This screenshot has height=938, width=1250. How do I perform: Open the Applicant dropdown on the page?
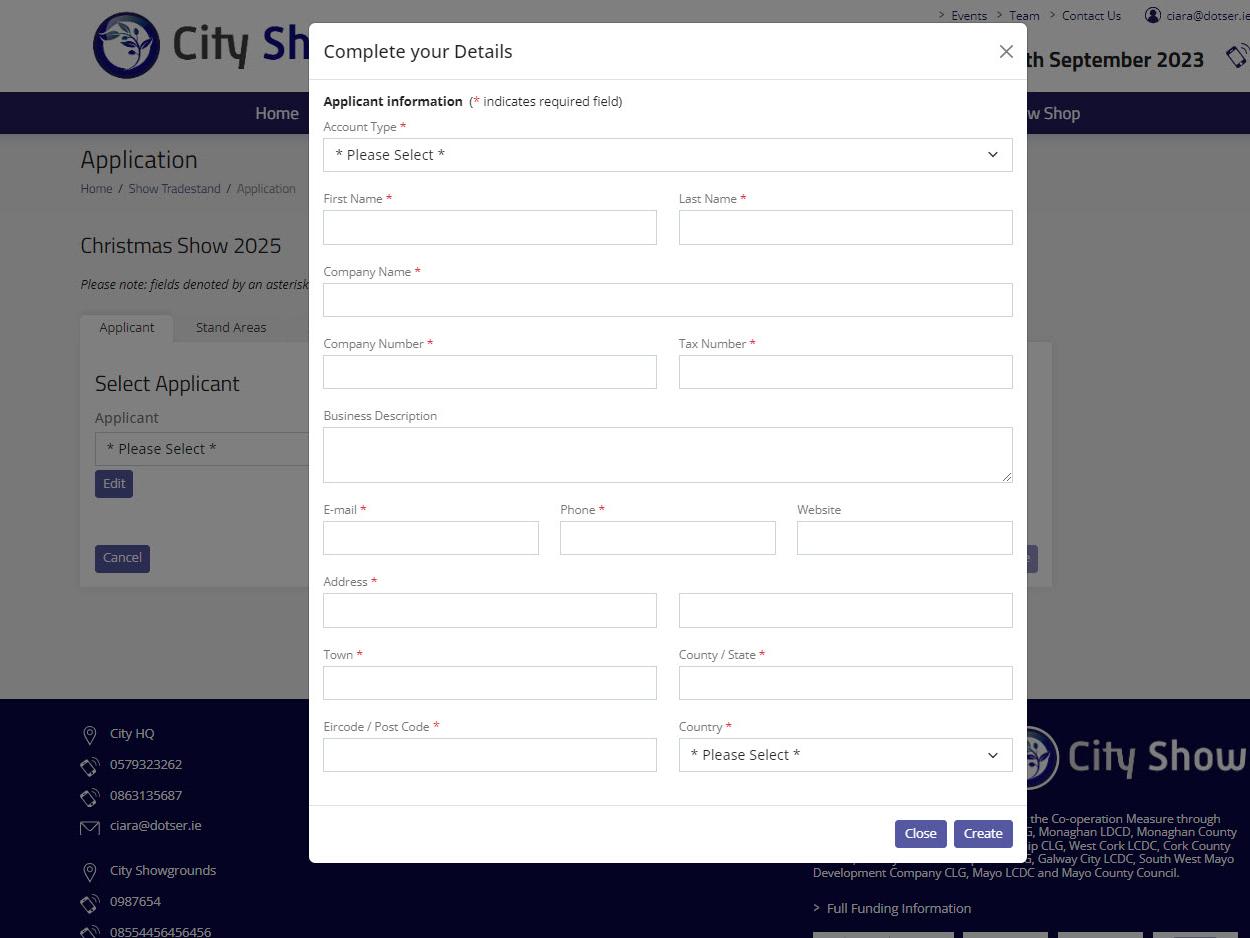tap(202, 449)
